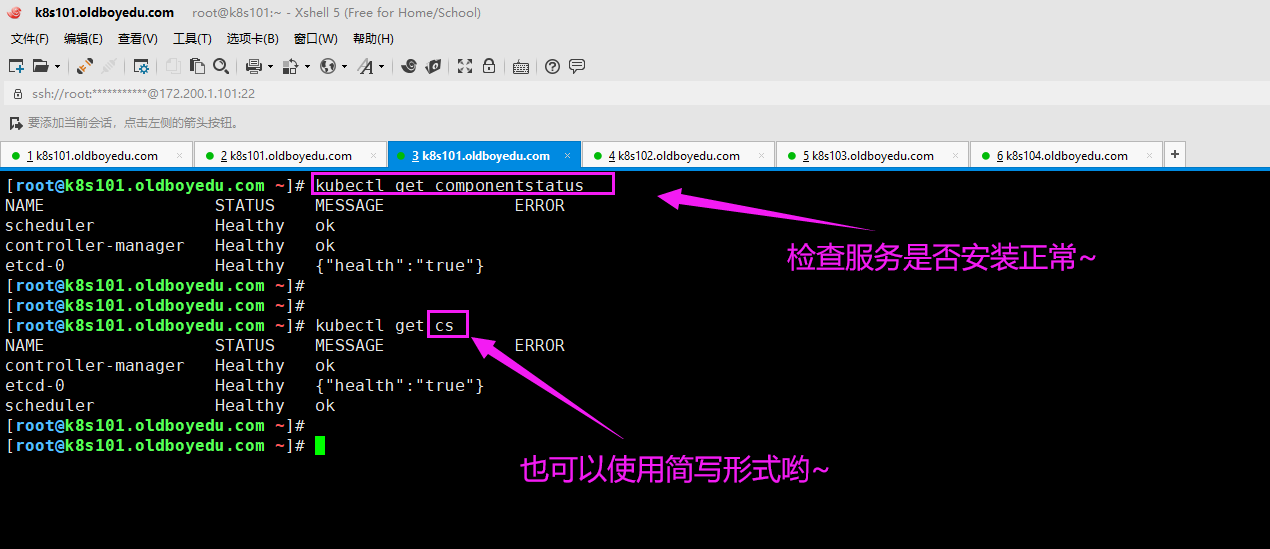Expand the Font icon dropdown arrow
The height and width of the screenshot is (549, 1270).
coord(382,67)
